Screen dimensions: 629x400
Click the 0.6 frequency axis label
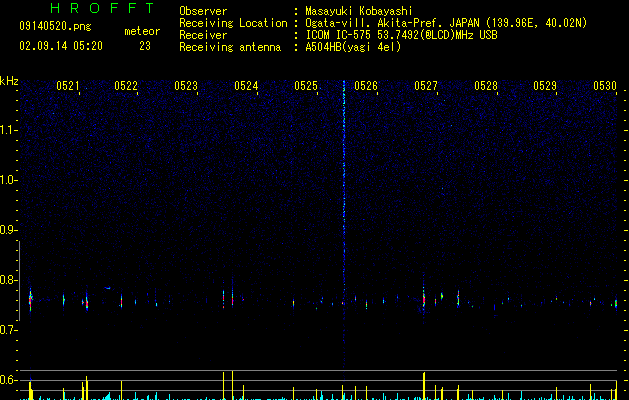(8, 380)
